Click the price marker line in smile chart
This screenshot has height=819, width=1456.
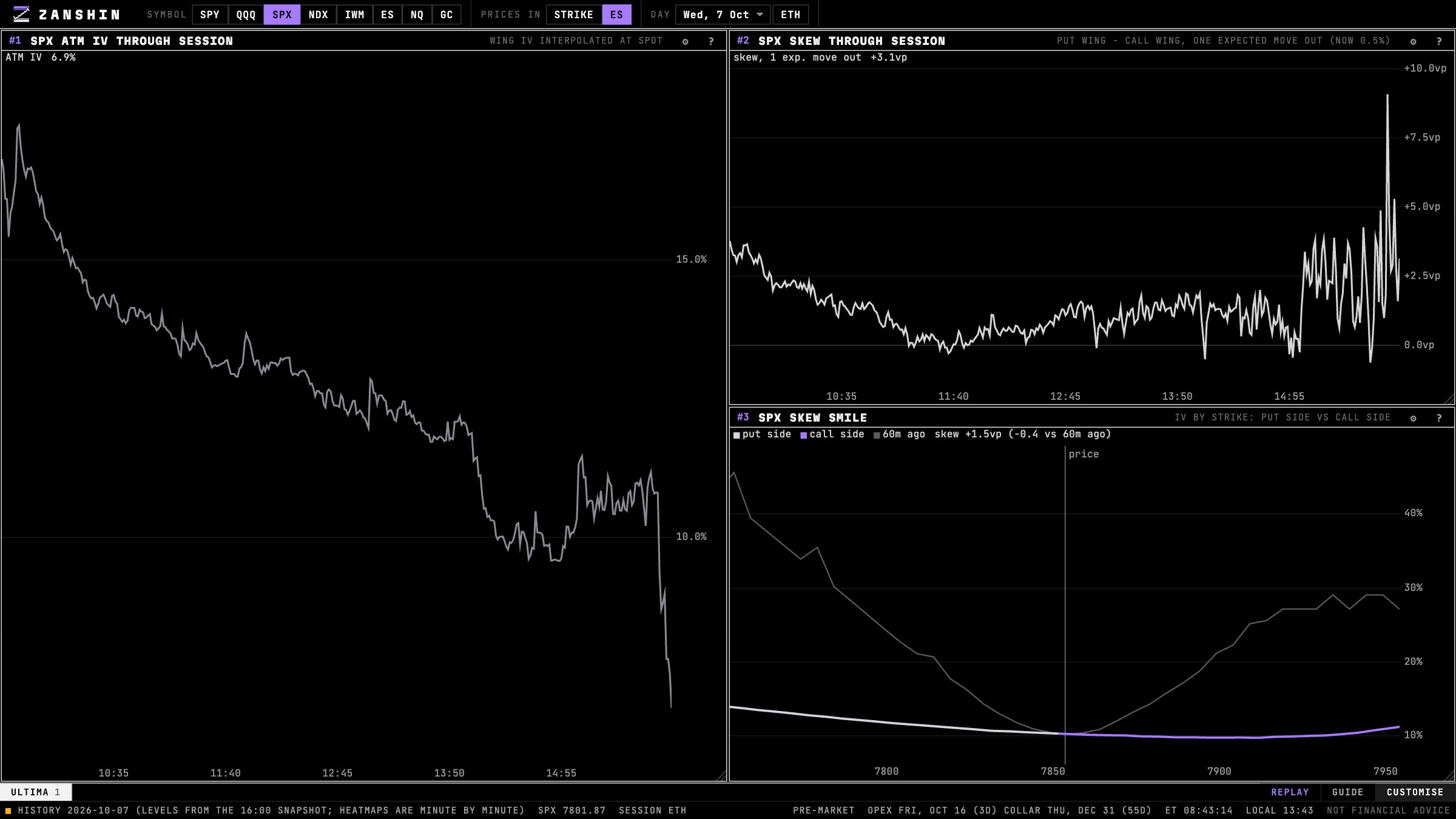click(x=1065, y=605)
